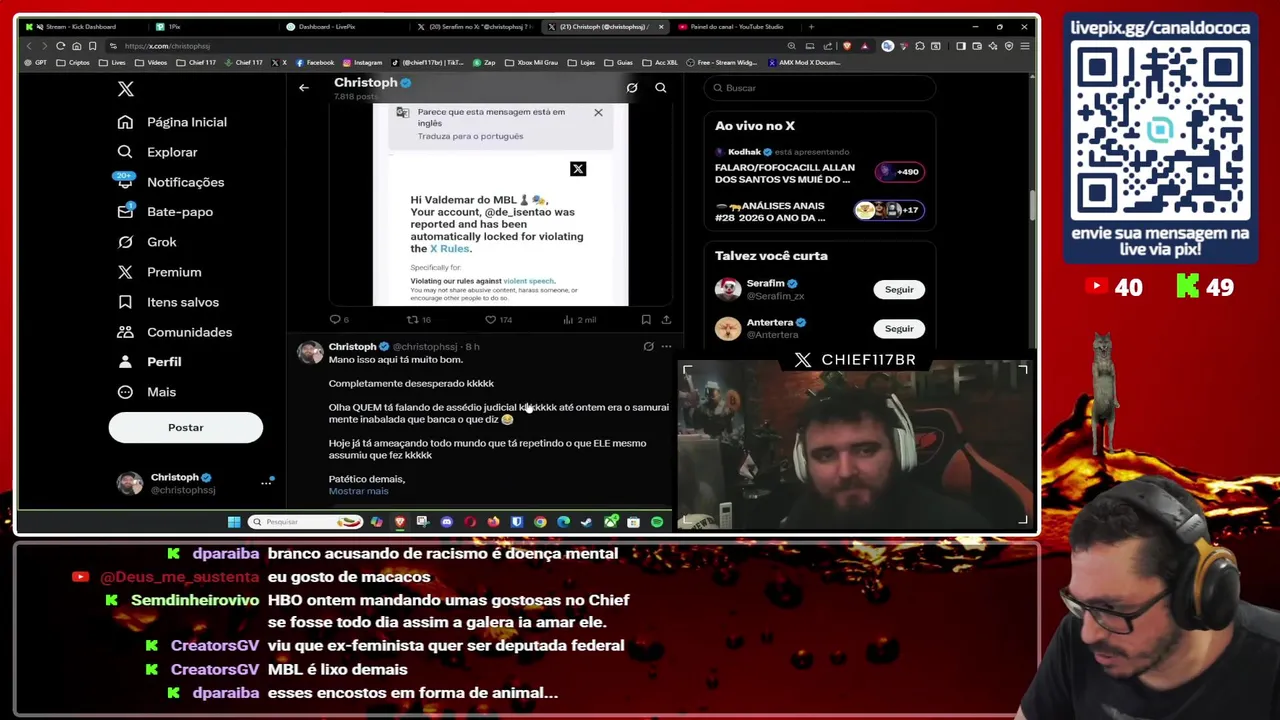Viewport: 1280px width, 720px height.
Task: View analytics icon on the top post
Action: 568,320
